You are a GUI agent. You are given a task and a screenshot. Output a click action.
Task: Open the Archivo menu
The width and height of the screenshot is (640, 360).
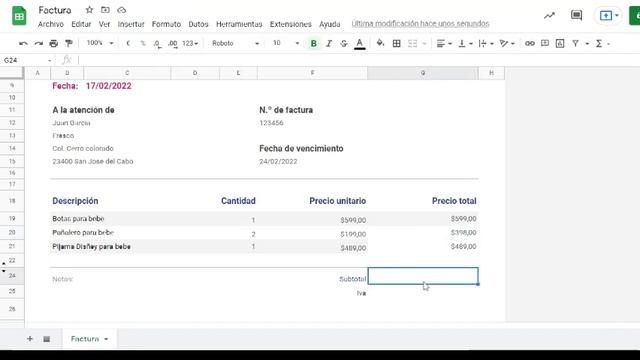point(51,24)
